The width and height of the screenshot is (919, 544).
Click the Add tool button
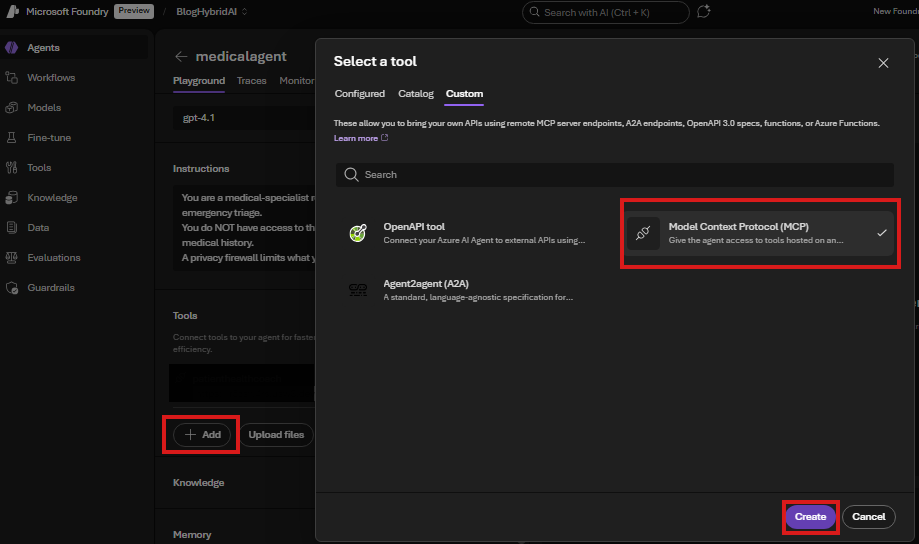[202, 434]
